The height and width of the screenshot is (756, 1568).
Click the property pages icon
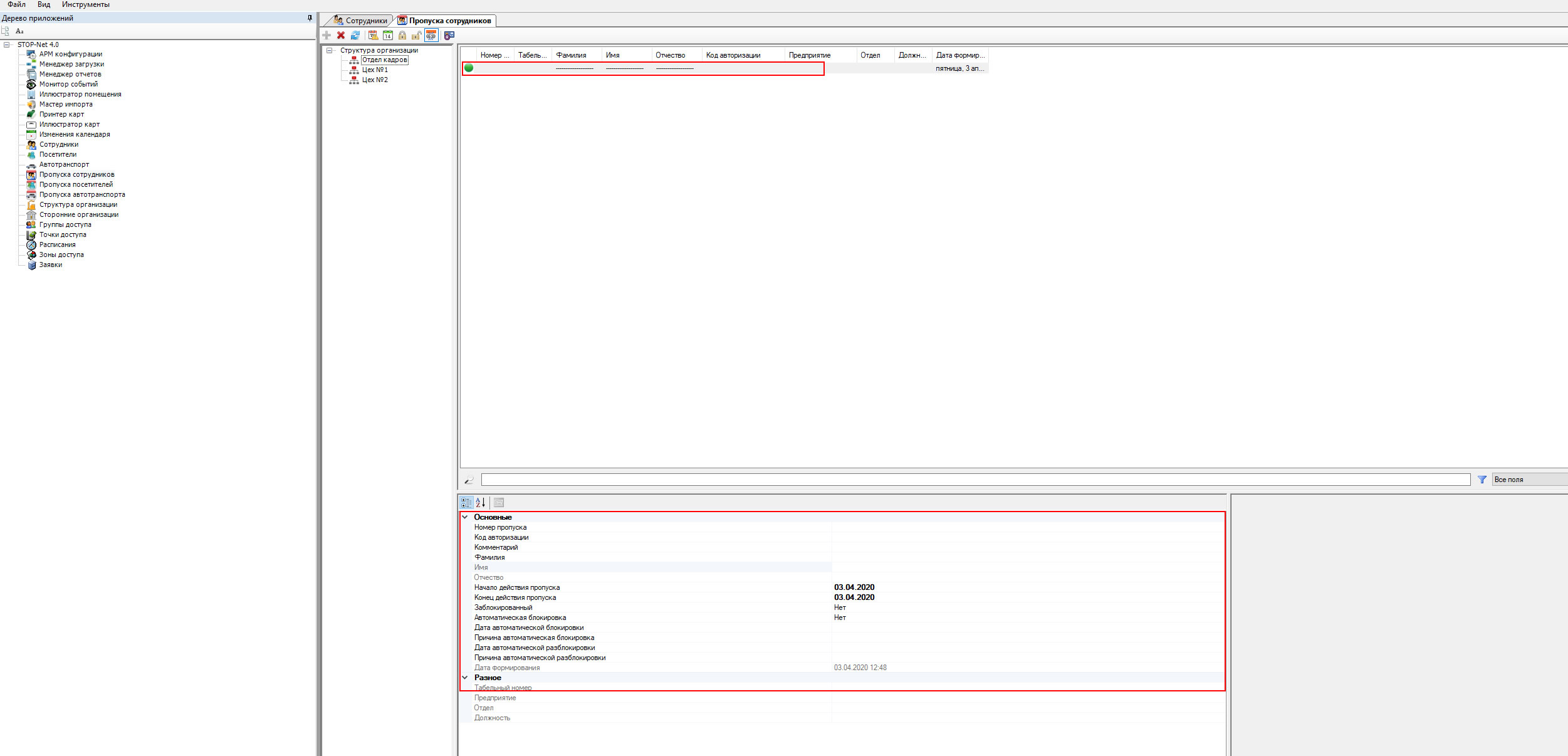click(499, 502)
